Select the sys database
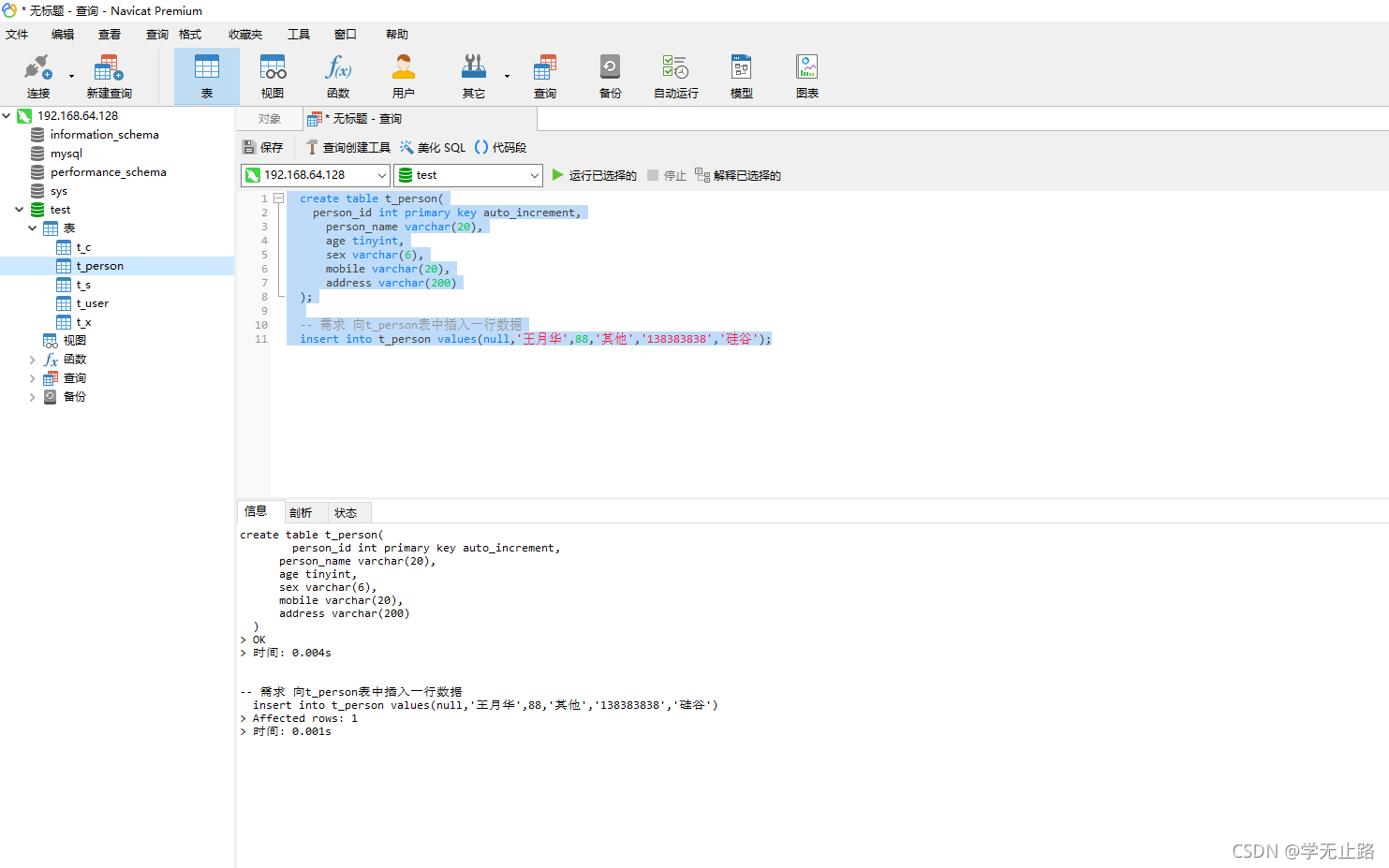 click(58, 191)
